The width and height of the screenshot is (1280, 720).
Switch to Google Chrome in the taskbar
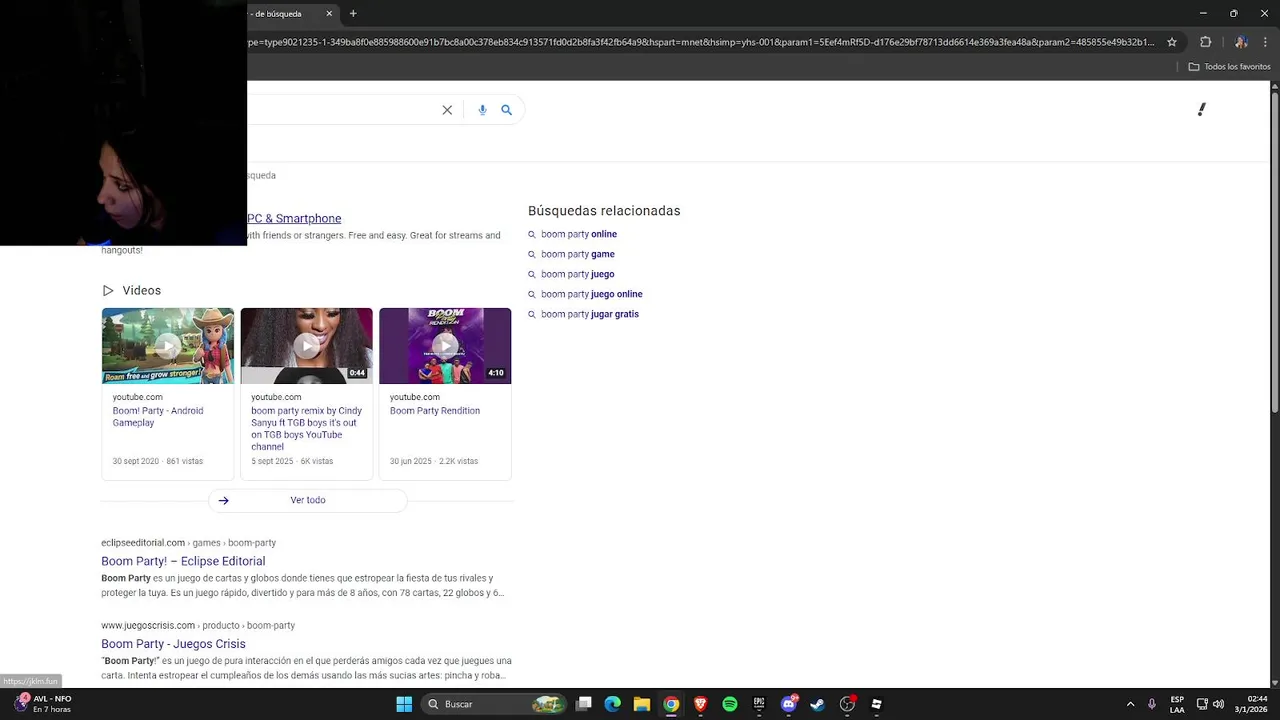[x=671, y=704]
